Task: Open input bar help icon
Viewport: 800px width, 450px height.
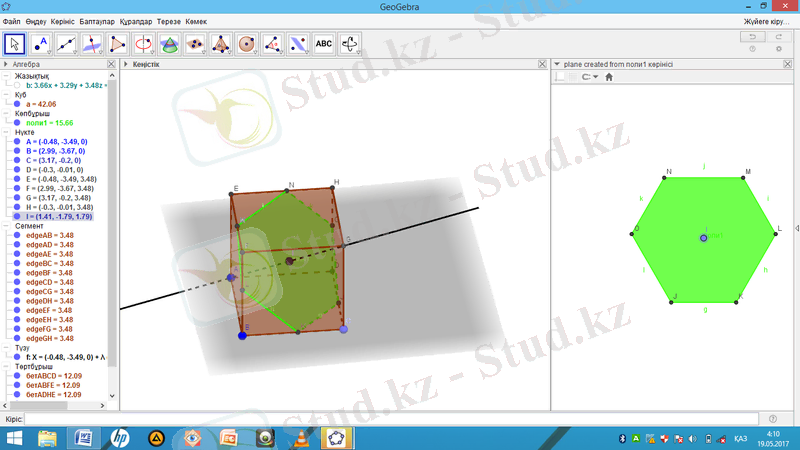Action: click(773, 419)
